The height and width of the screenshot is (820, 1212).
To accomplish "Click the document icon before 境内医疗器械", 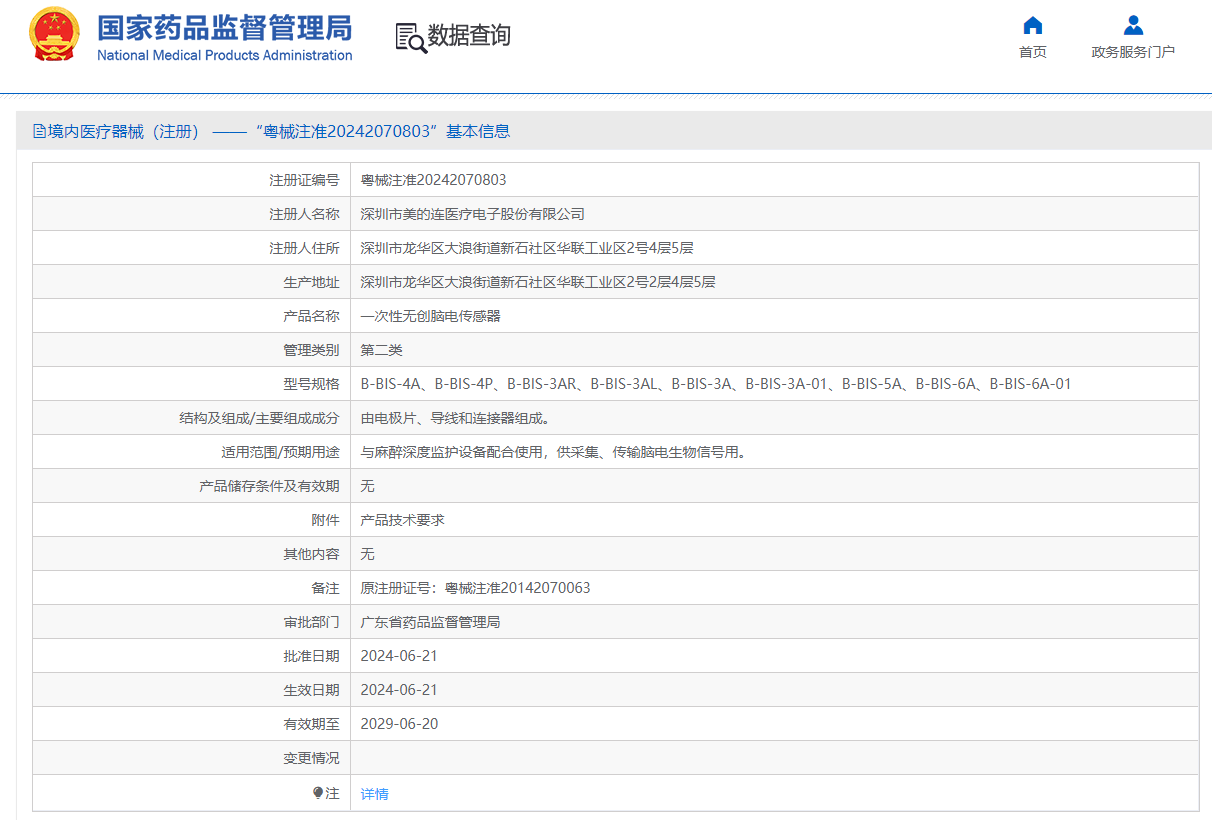I will coord(39,131).
